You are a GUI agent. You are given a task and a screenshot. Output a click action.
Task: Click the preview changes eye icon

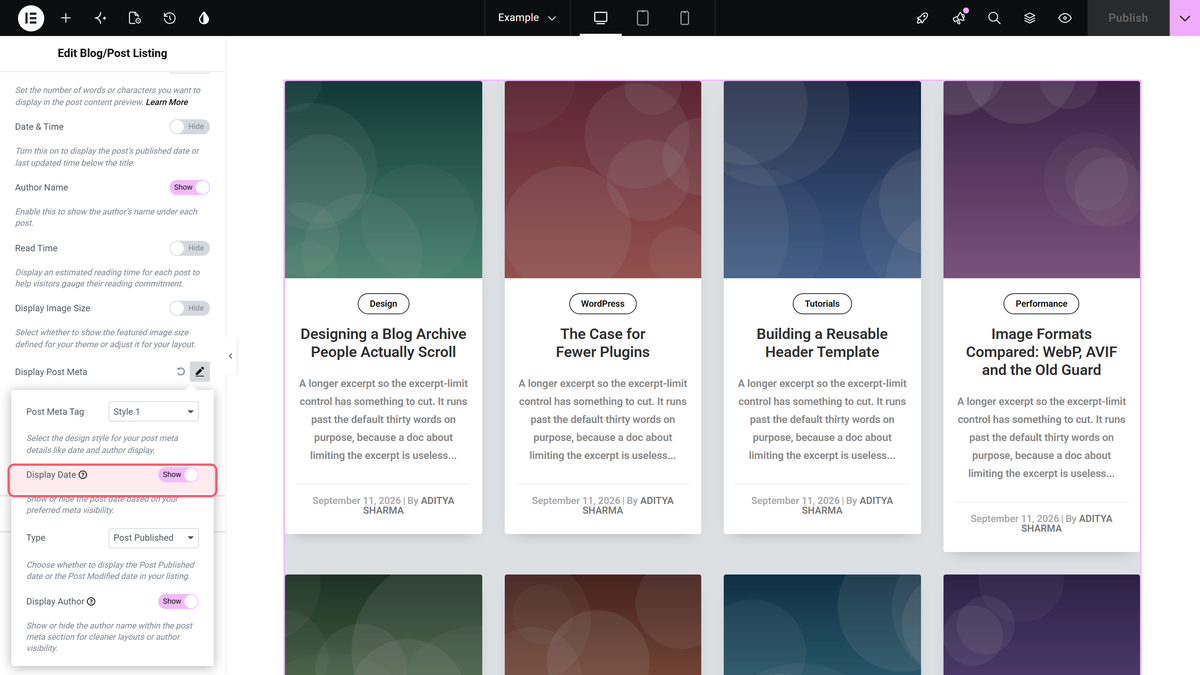1065,18
